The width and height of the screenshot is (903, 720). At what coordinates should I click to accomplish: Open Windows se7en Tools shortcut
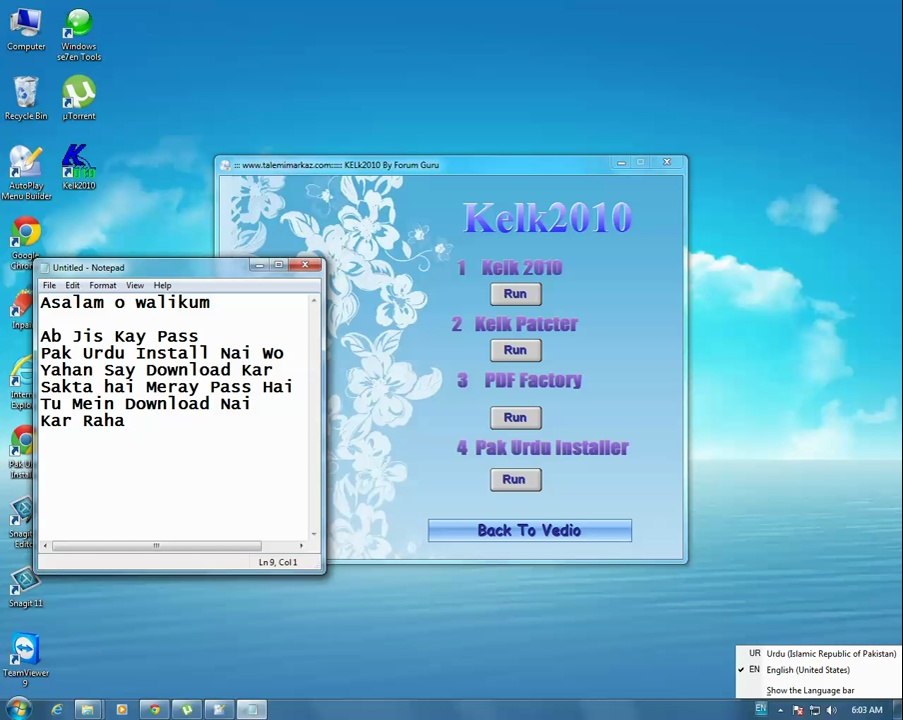[79, 35]
